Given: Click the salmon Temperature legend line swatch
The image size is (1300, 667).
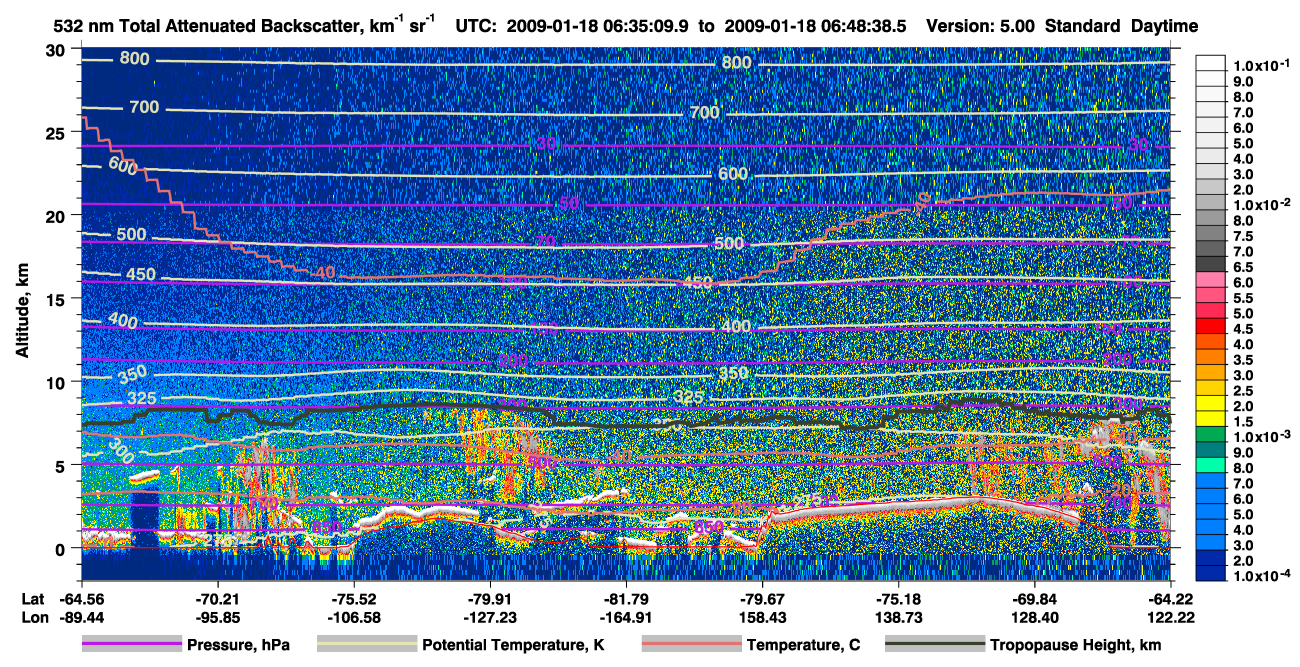Looking at the screenshot, I should pyautogui.click(x=690, y=645).
